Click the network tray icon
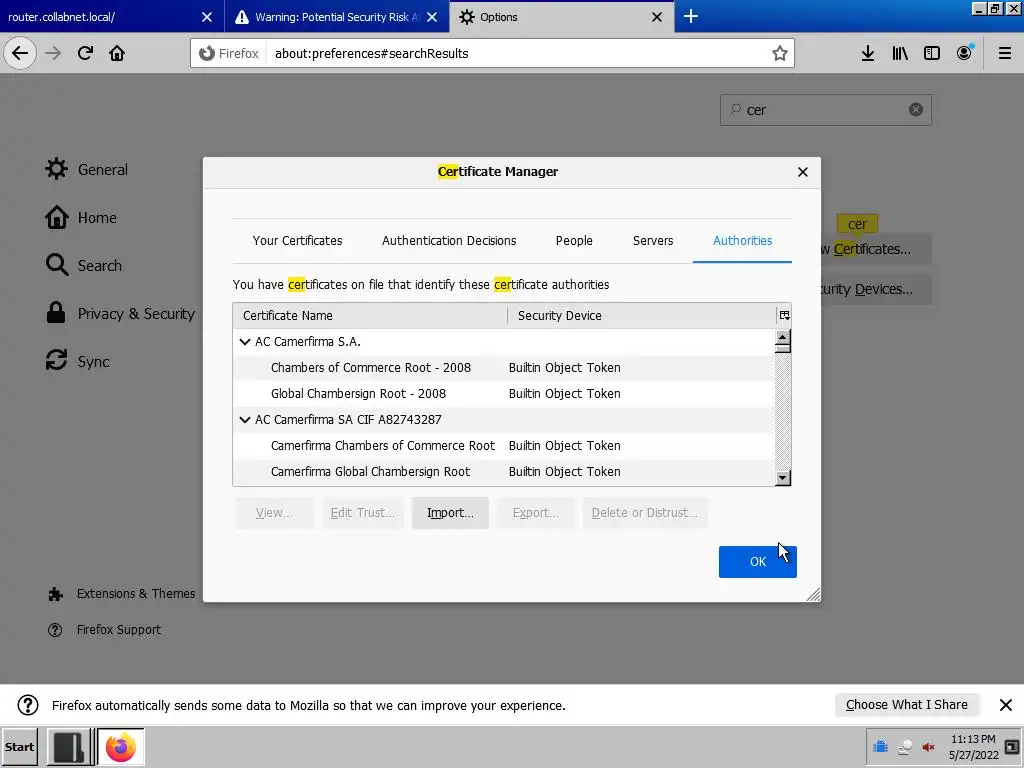Image resolution: width=1024 pixels, height=768 pixels. (x=904, y=747)
